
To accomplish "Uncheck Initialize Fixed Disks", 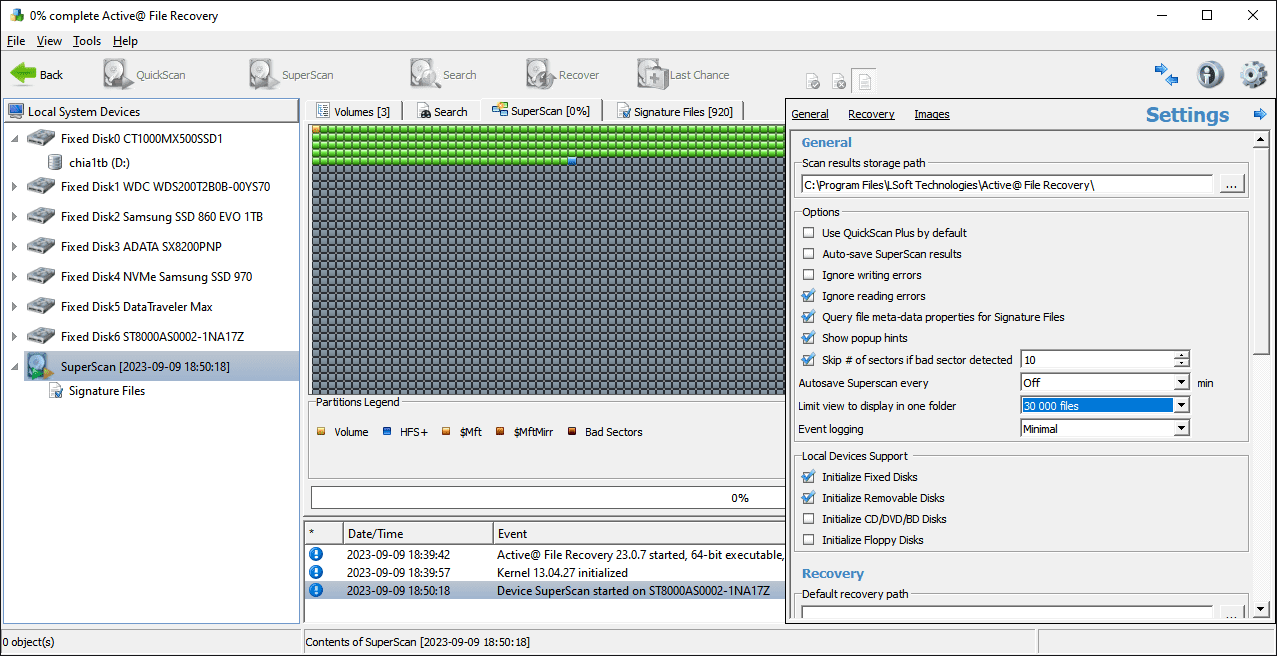I will tap(809, 477).
